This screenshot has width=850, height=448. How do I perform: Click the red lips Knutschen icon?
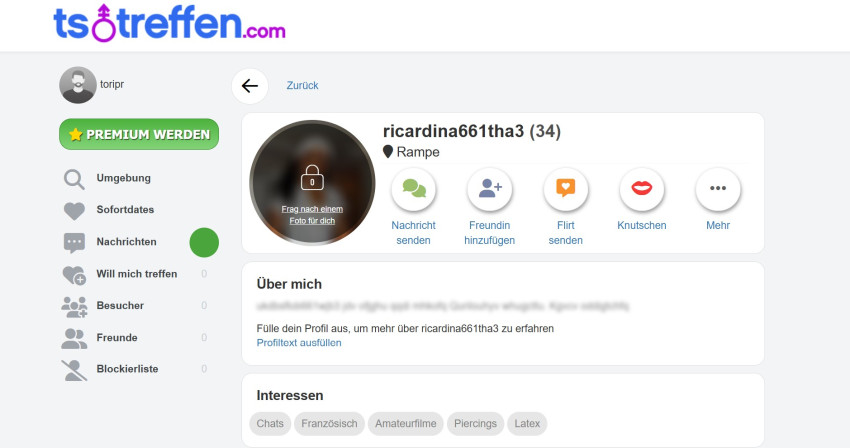coord(642,189)
